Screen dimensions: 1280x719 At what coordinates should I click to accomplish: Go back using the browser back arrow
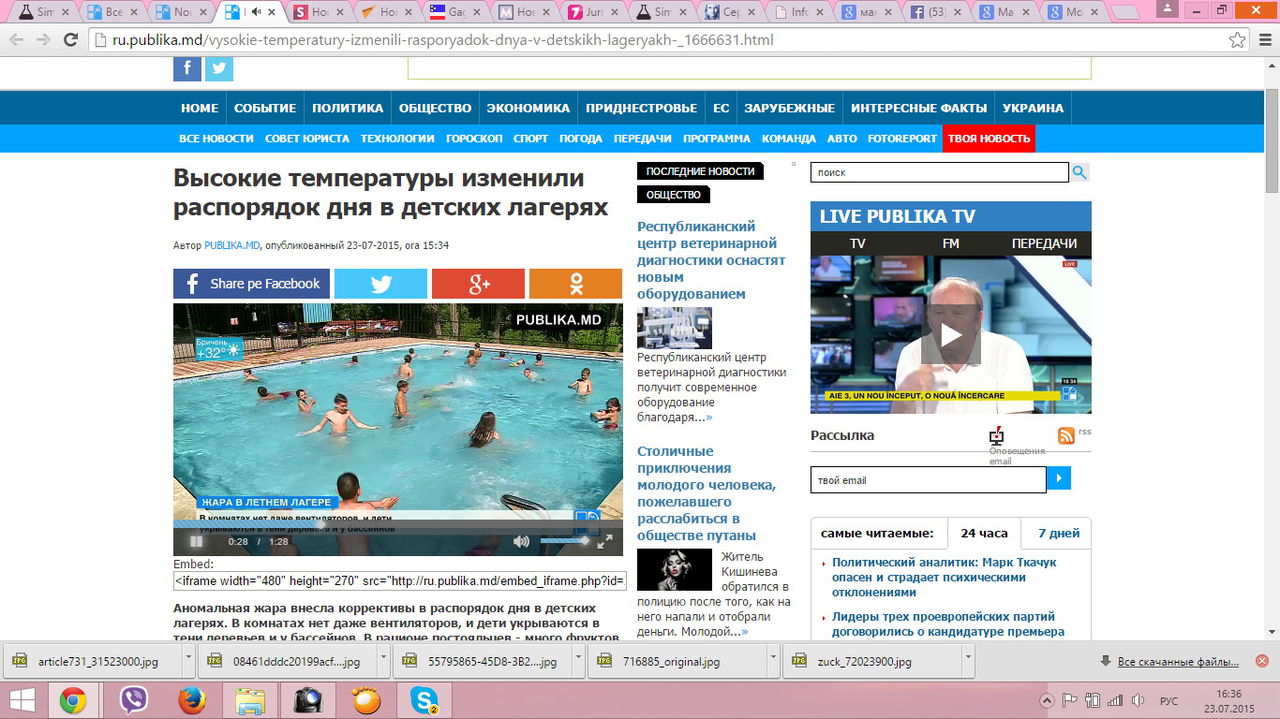(16, 41)
